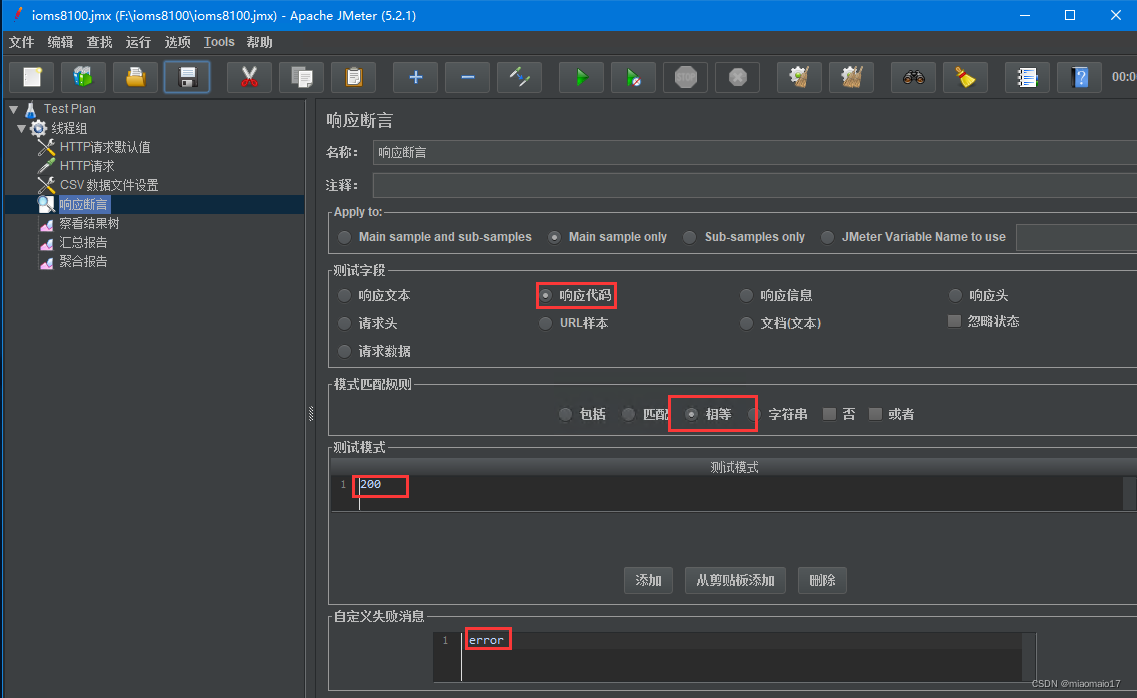Image resolution: width=1137 pixels, height=698 pixels.
Task: Open the 帮助 menu
Action: coord(260,42)
